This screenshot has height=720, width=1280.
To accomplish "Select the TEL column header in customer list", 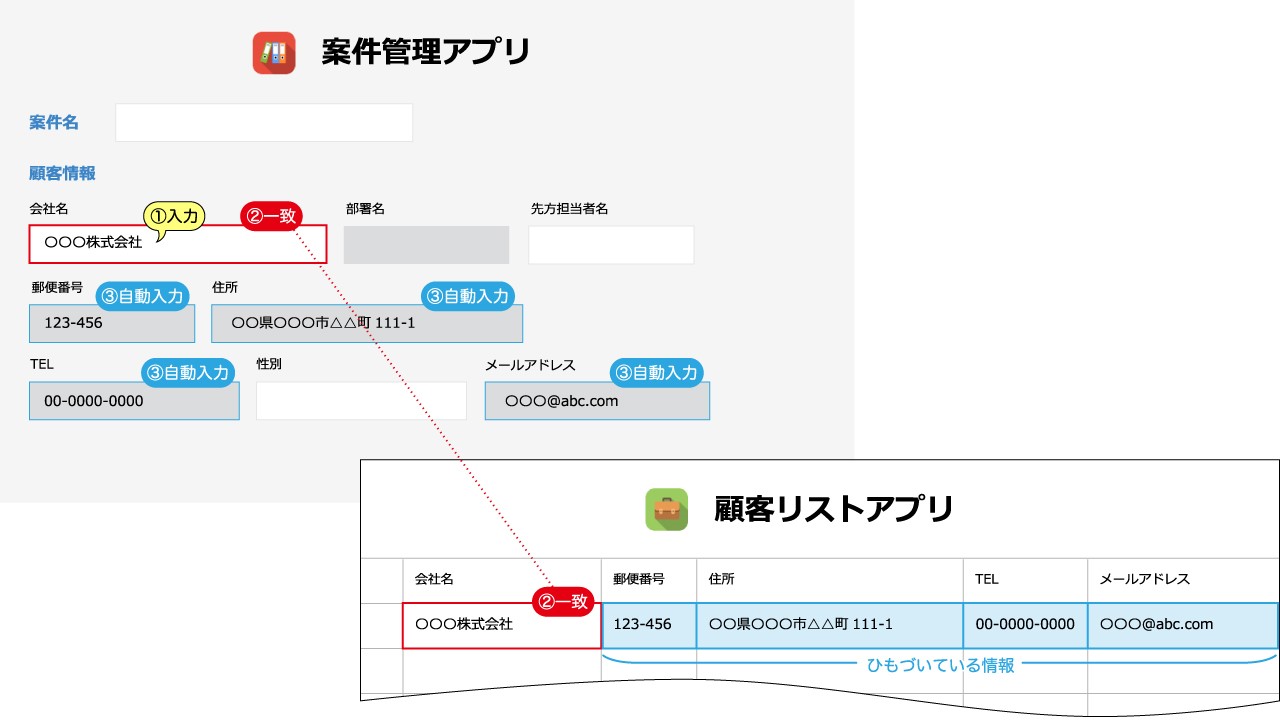I will [1026, 580].
